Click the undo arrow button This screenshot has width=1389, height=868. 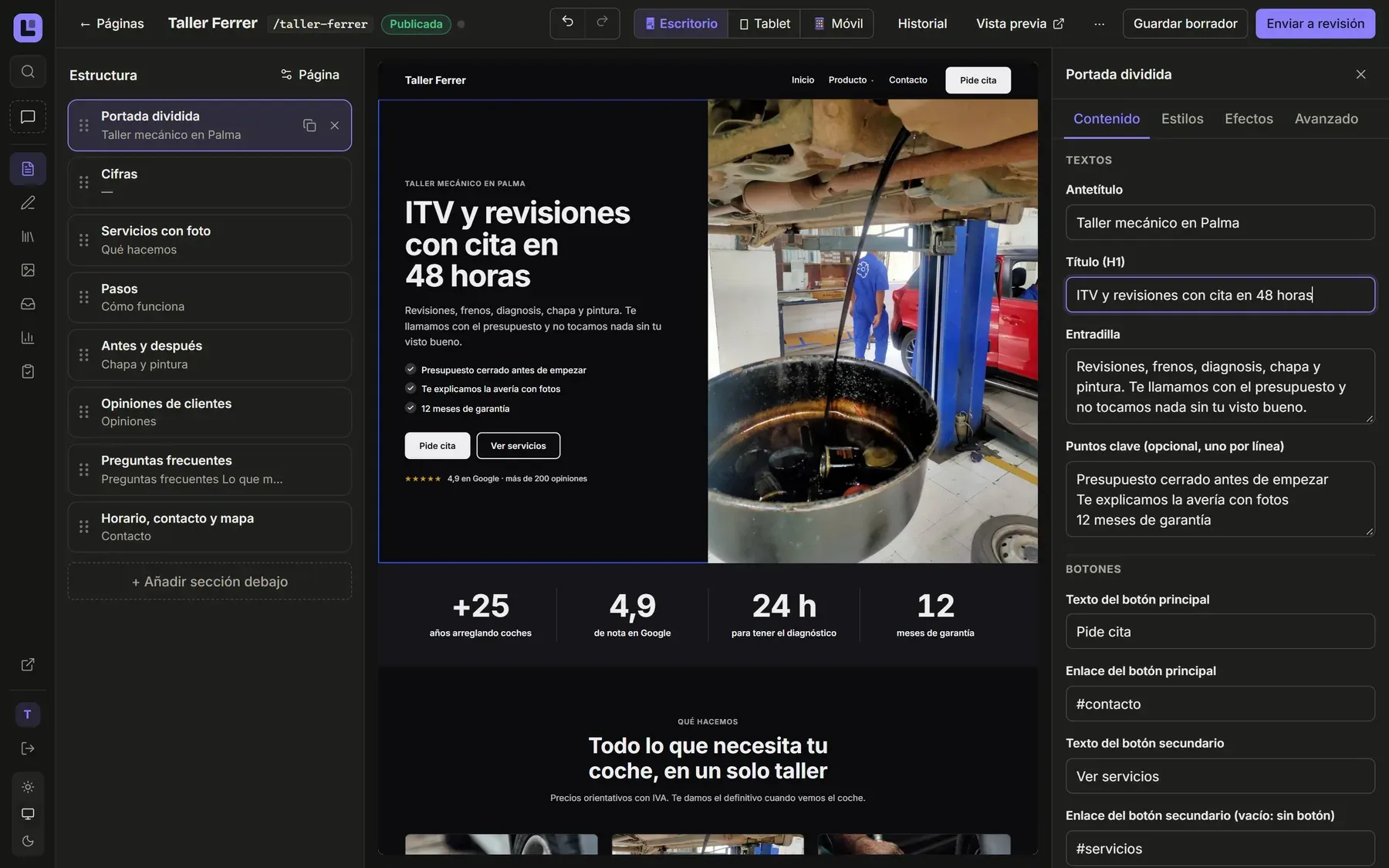pos(567,23)
